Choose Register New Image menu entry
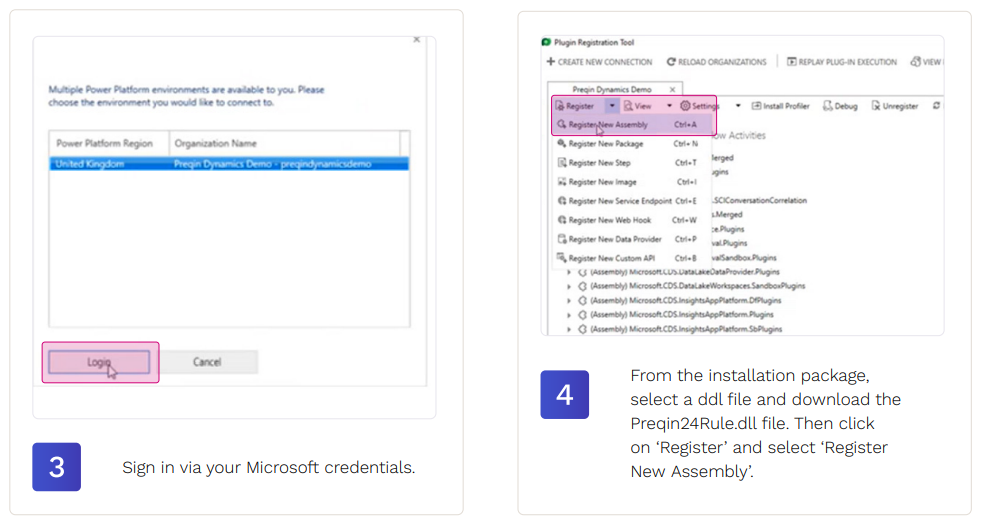The image size is (982, 532). (x=633, y=182)
